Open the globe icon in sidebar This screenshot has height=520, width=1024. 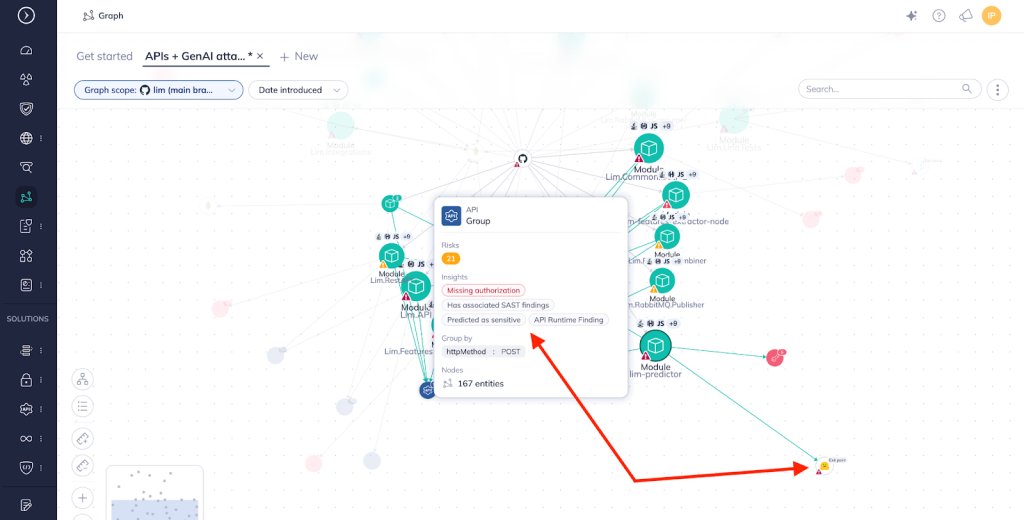coord(26,138)
